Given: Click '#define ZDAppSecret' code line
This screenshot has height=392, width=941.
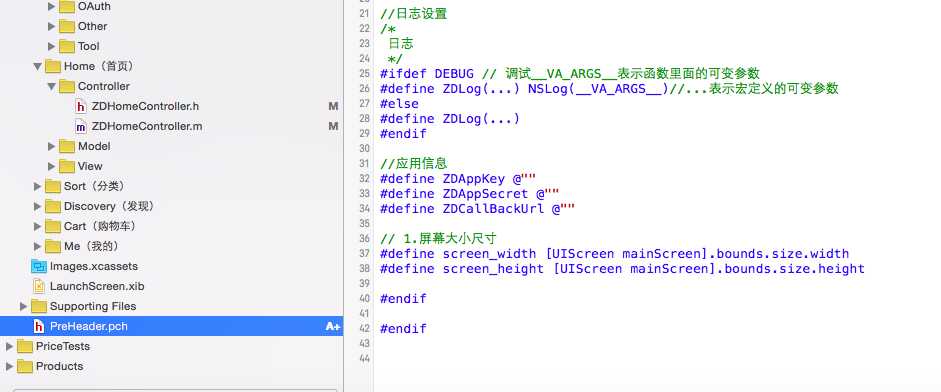Looking at the screenshot, I should [x=470, y=194].
